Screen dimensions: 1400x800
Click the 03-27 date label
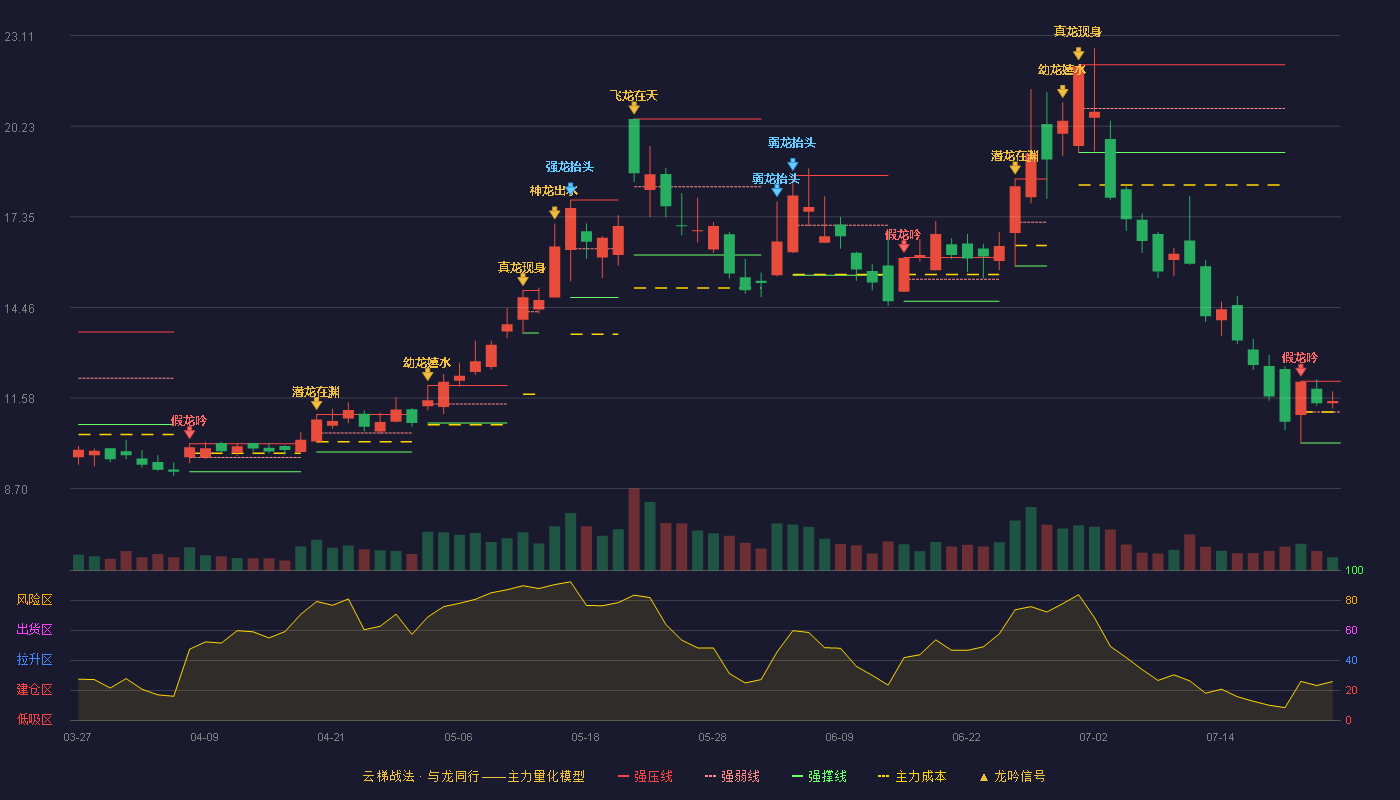tap(77, 737)
